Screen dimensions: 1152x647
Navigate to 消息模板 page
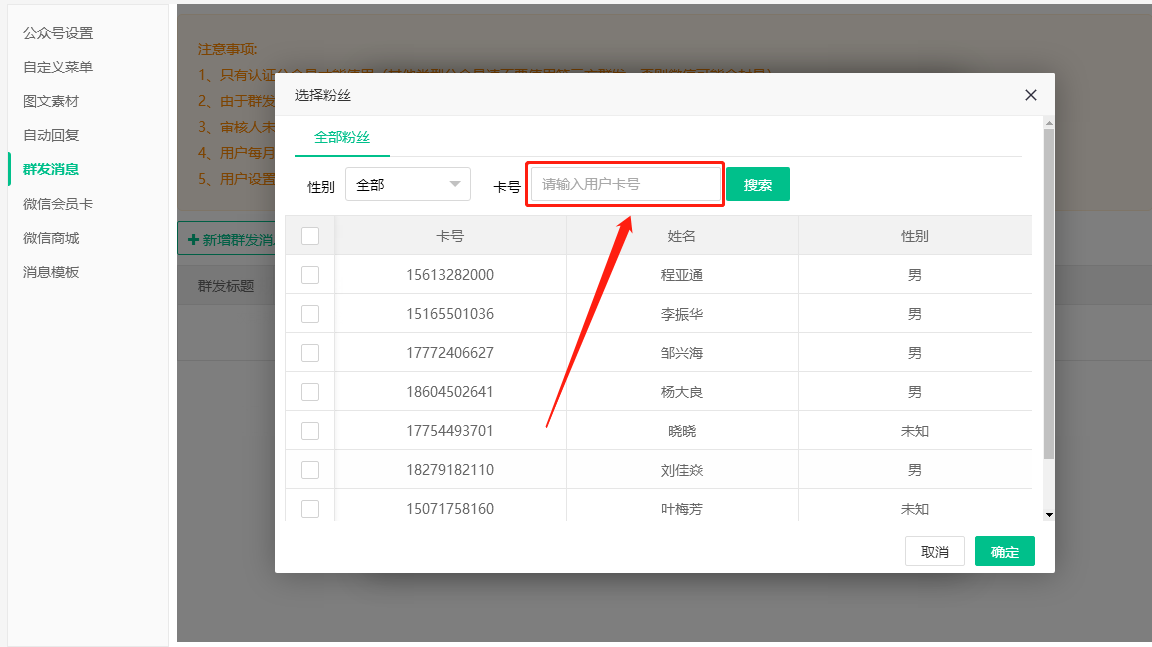(x=51, y=272)
